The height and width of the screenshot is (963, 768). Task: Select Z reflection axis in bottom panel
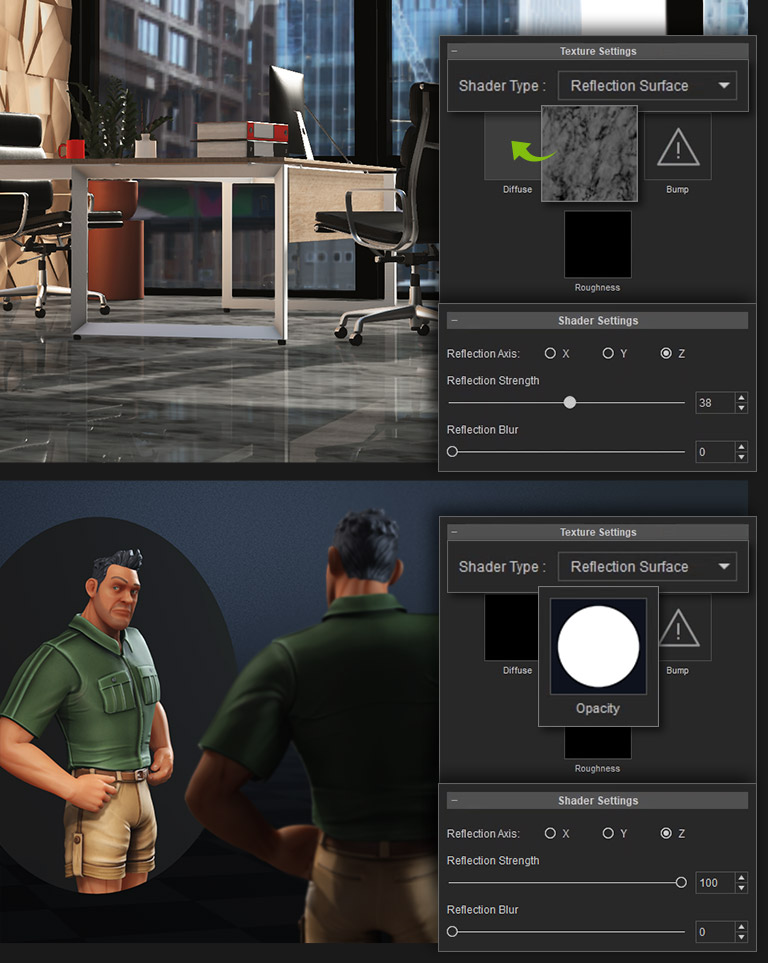[666, 834]
